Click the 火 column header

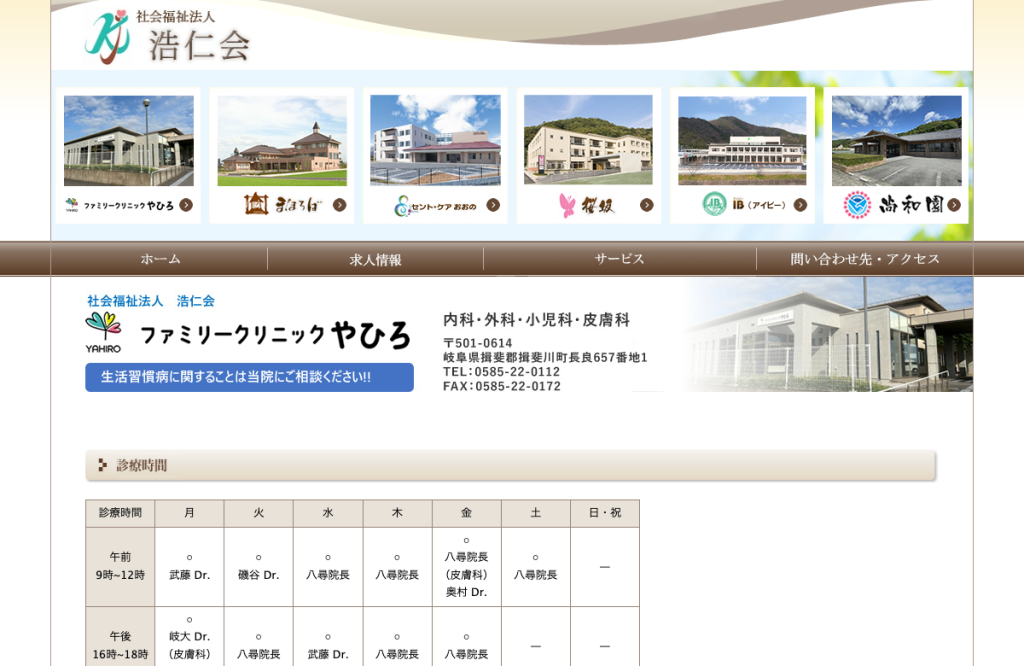259,513
